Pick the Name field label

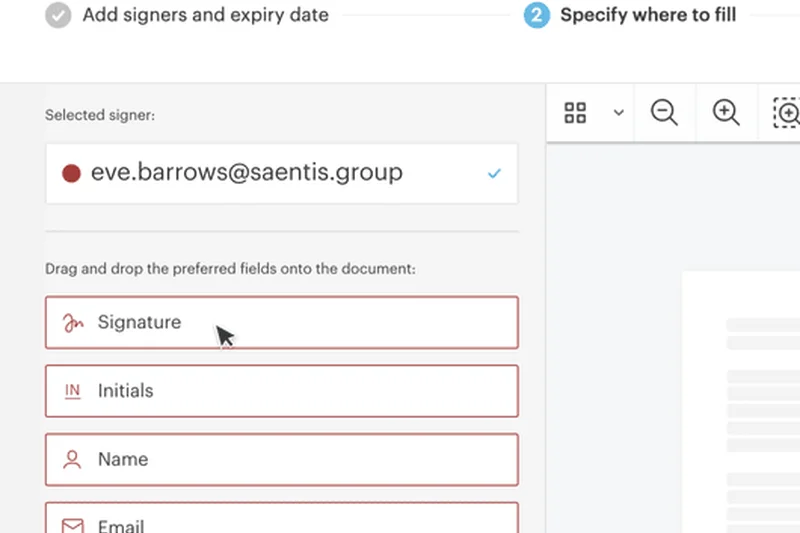click(122, 460)
